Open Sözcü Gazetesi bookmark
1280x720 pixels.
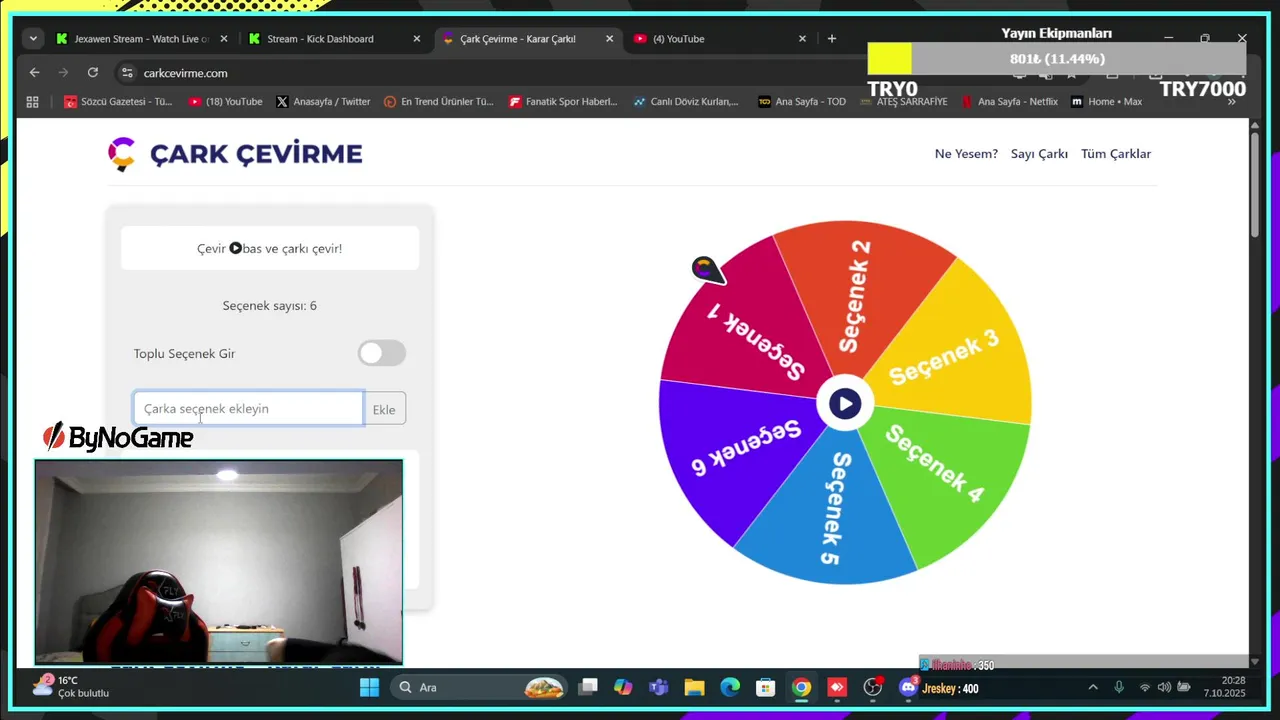[x=118, y=102]
